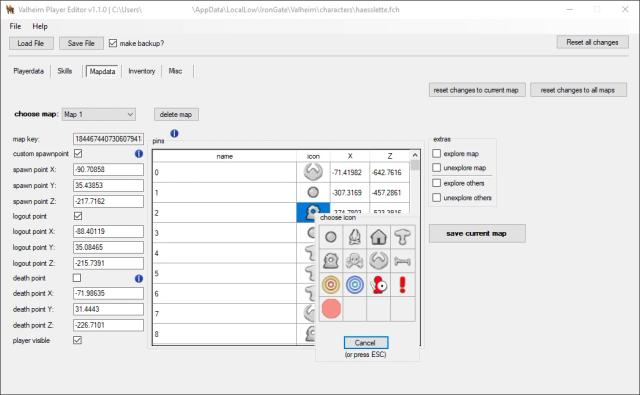640x395 pixels.
Task: Choose the horned boss pin icon
Action: click(x=378, y=261)
